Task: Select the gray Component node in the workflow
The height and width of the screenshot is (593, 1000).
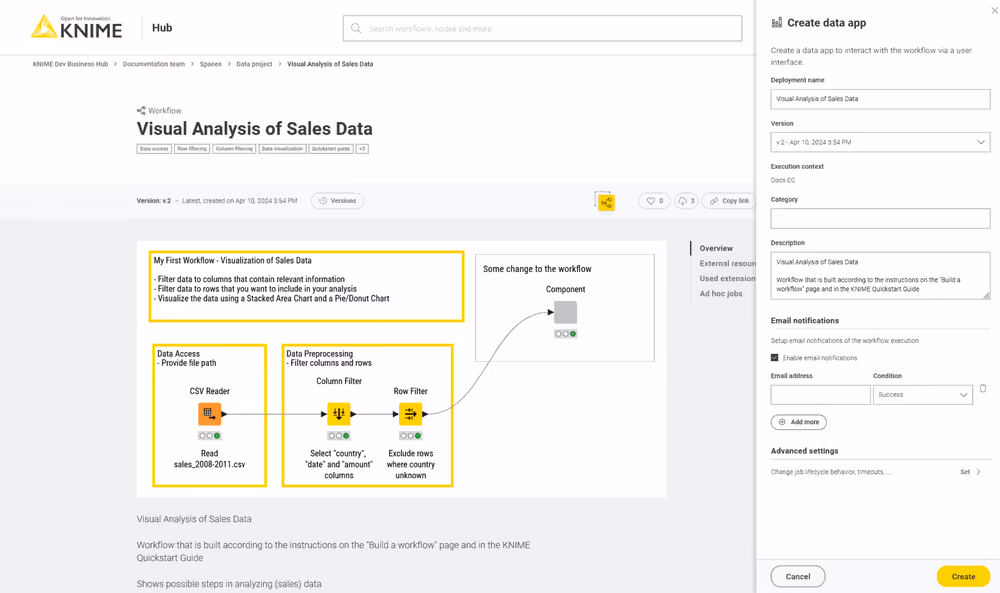Action: click(x=565, y=311)
